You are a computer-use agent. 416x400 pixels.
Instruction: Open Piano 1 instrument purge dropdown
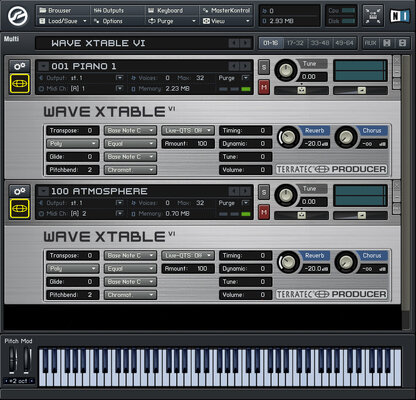click(246, 78)
